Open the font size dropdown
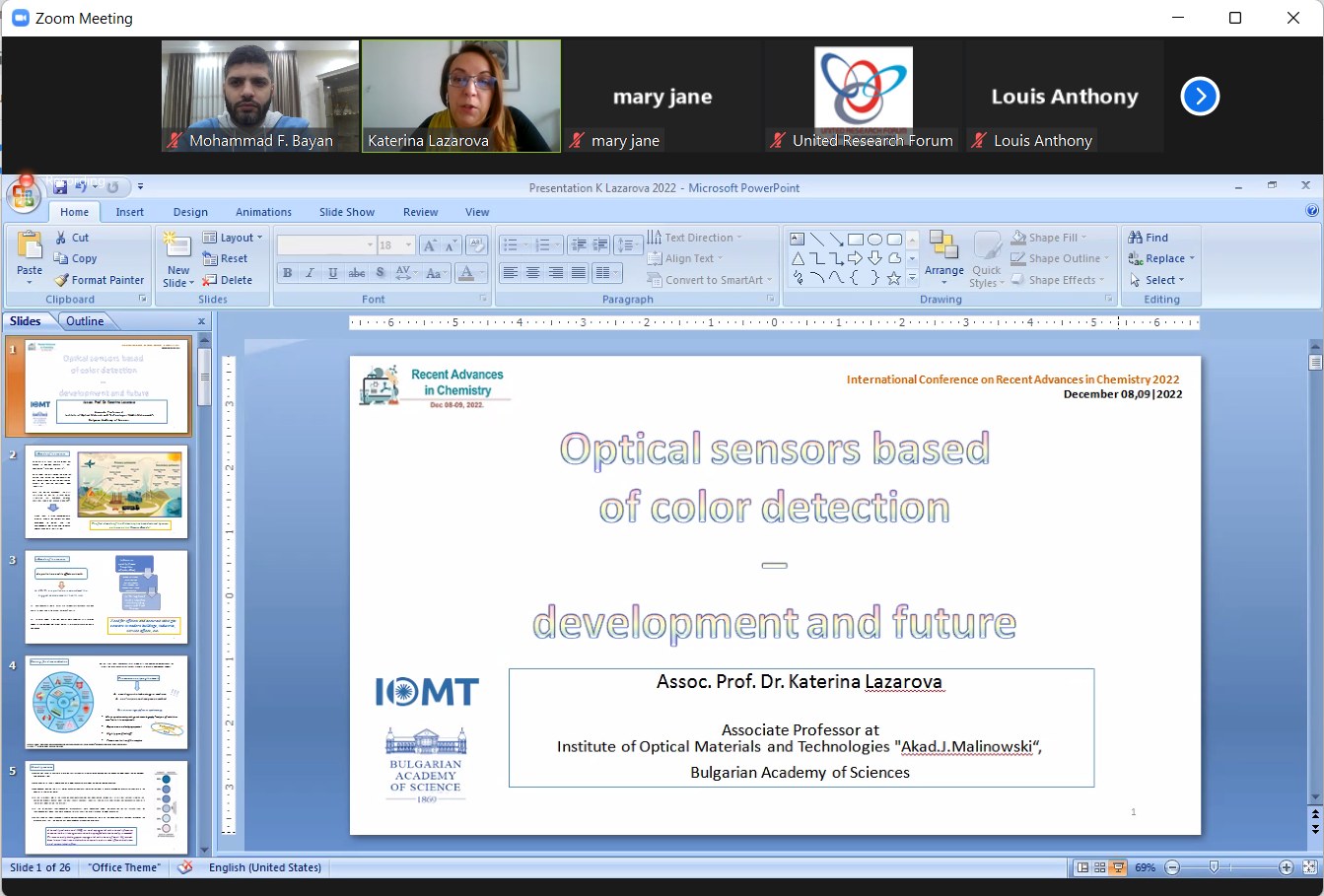This screenshot has height=896, width=1324. (x=409, y=245)
